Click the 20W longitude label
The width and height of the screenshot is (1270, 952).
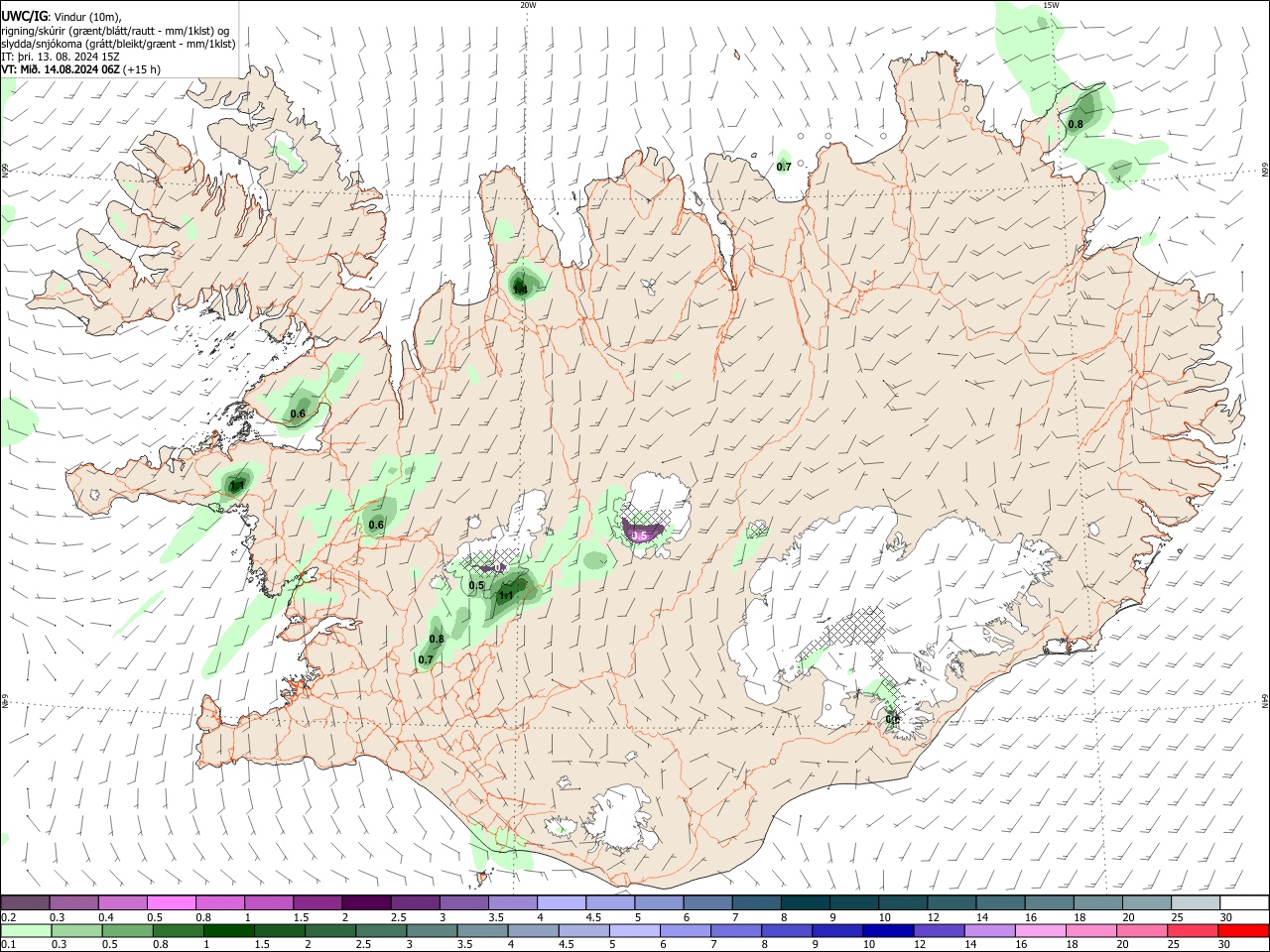tap(528, 5)
